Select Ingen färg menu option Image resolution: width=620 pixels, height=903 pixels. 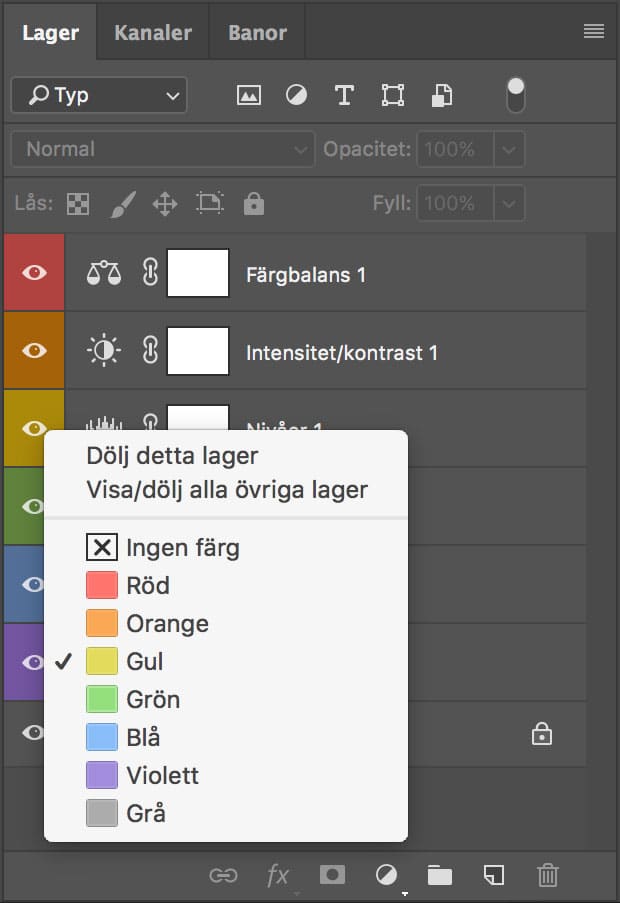pos(226,548)
